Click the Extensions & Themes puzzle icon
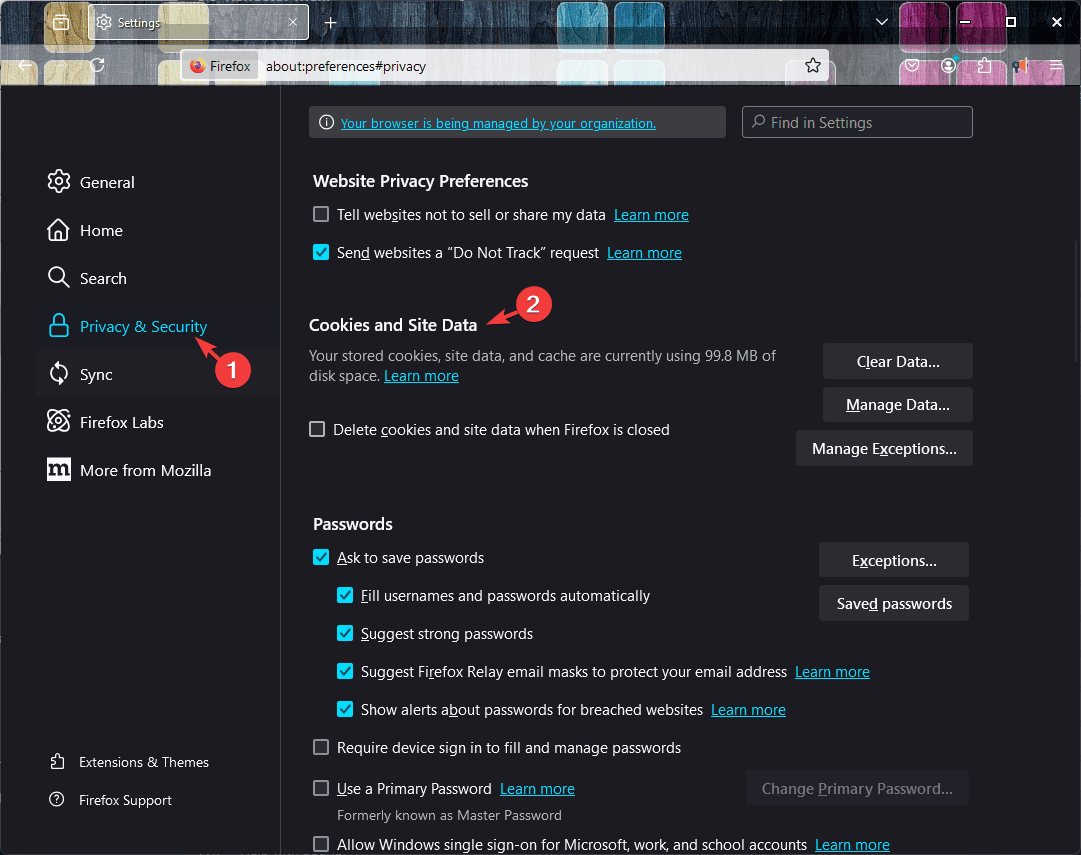Viewport: 1081px width, 855px height. click(57, 761)
